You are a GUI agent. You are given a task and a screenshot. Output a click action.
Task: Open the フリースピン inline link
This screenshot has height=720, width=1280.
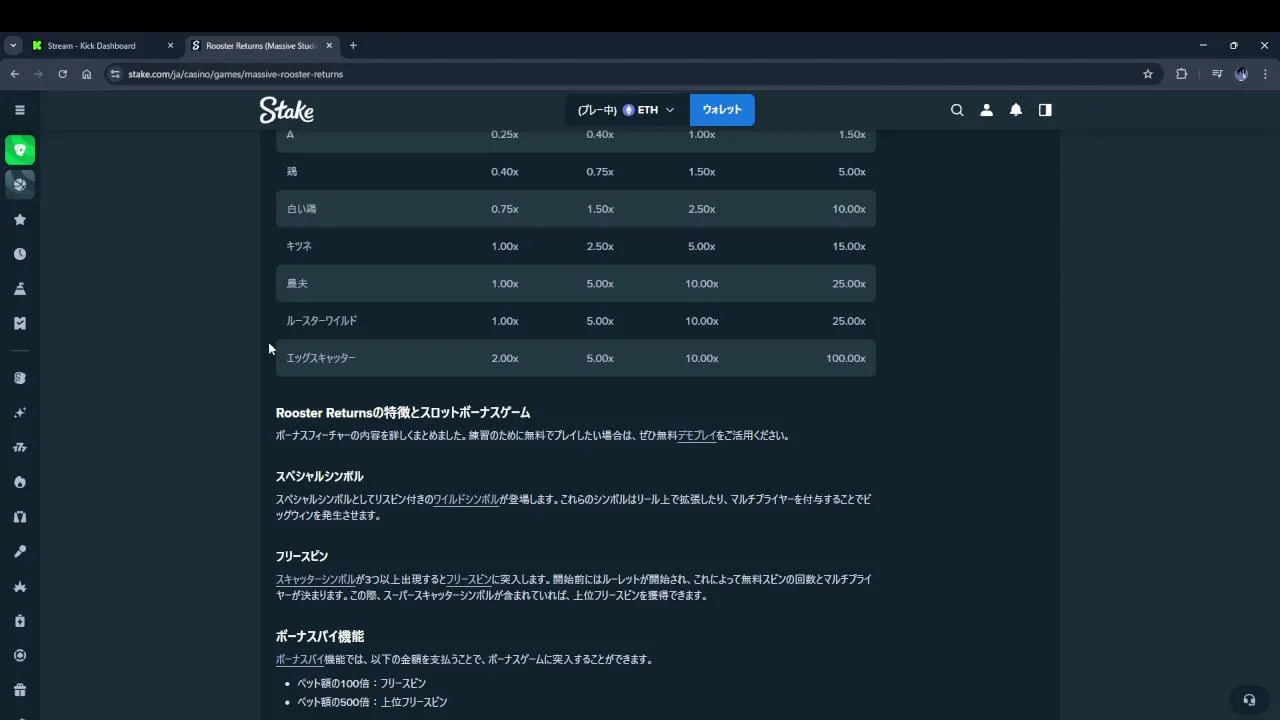coord(468,579)
